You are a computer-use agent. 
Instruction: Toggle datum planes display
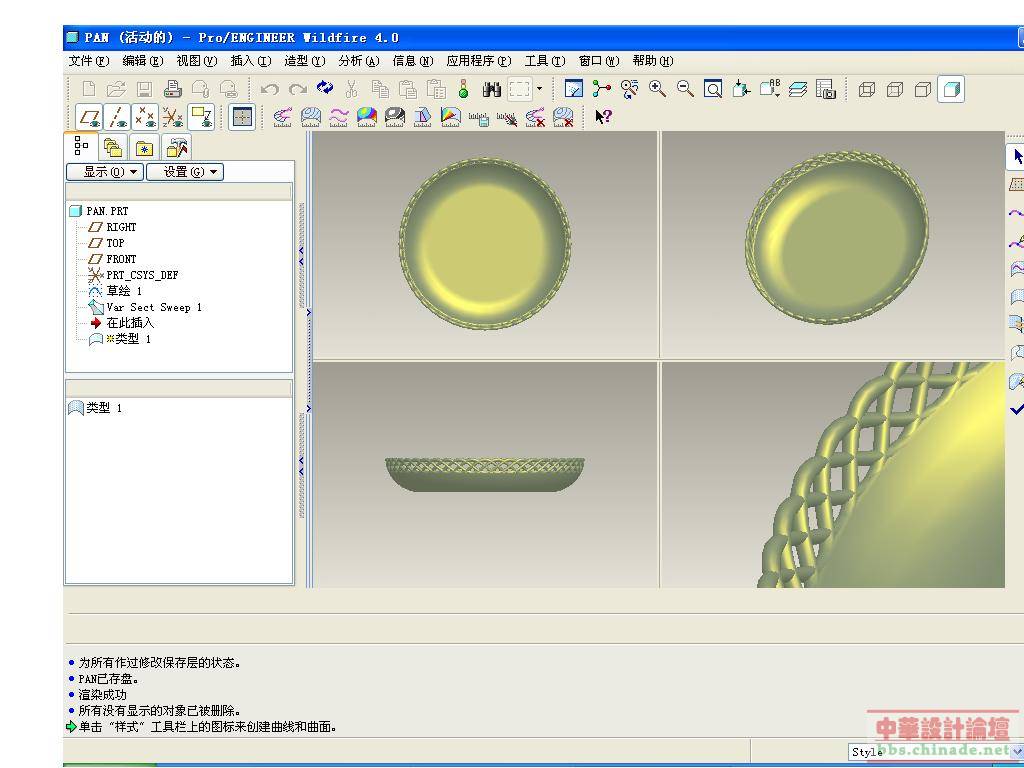point(89,117)
